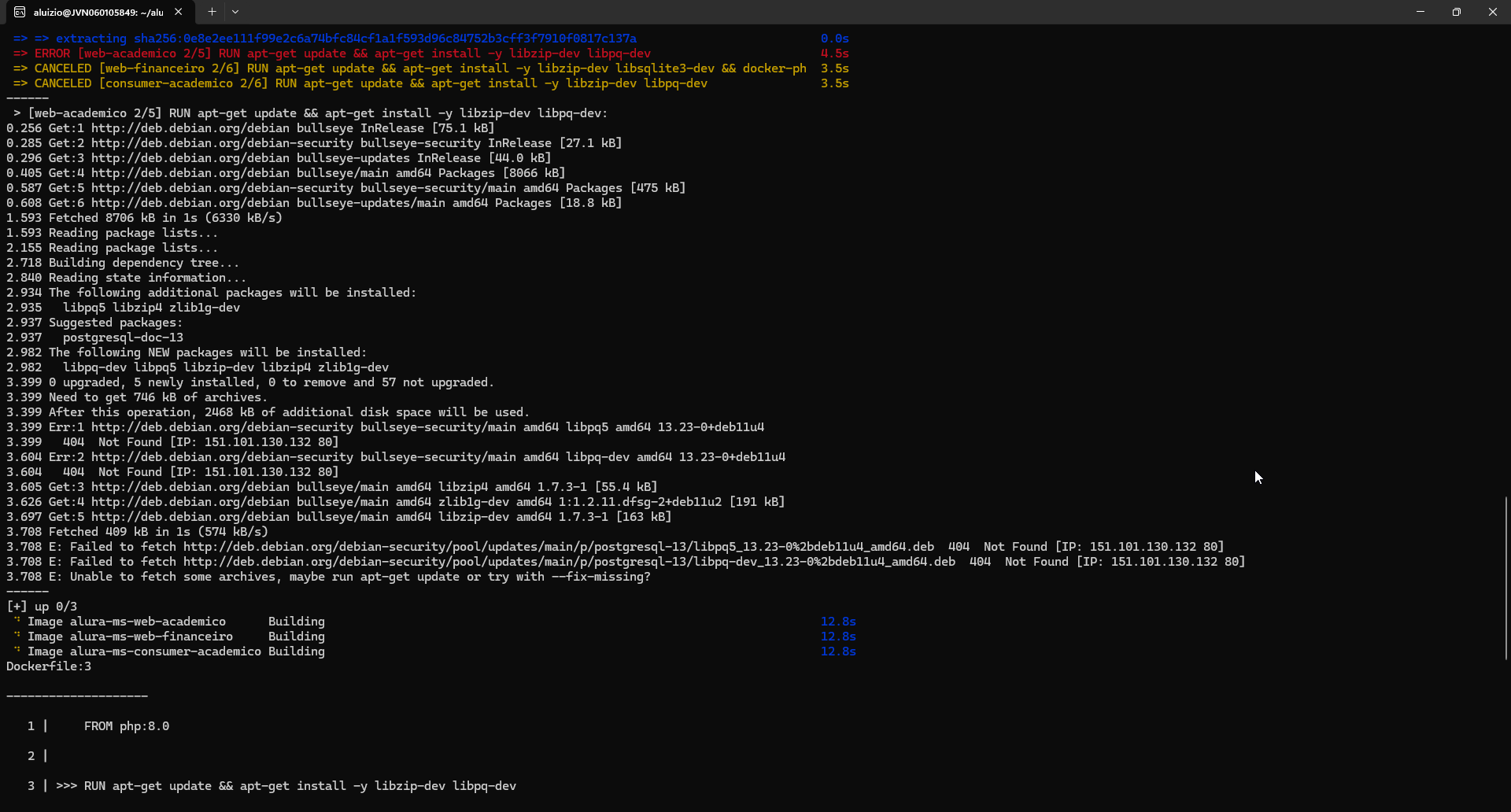
Task: Expand the new tab profile dropdown
Action: pyautogui.click(x=235, y=12)
